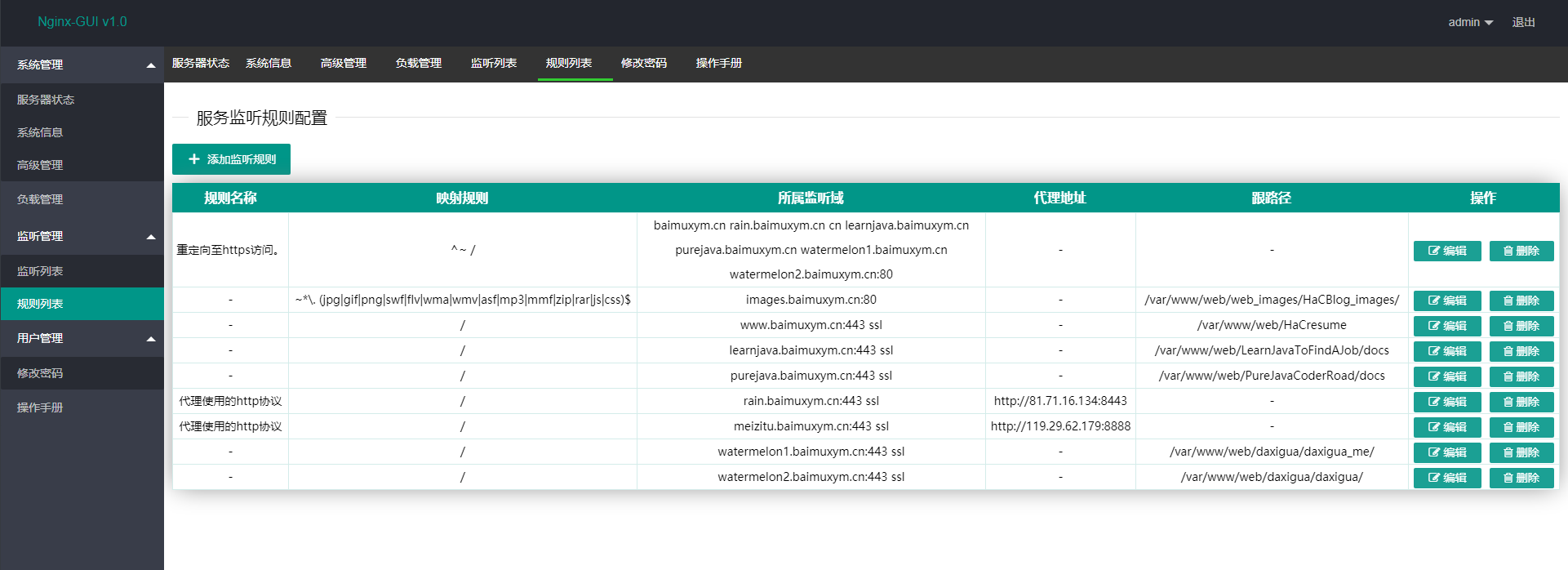This screenshot has height=570, width=1568.
Task: Select the jpg|gif|png regex mapping rule cell
Action: click(x=463, y=300)
